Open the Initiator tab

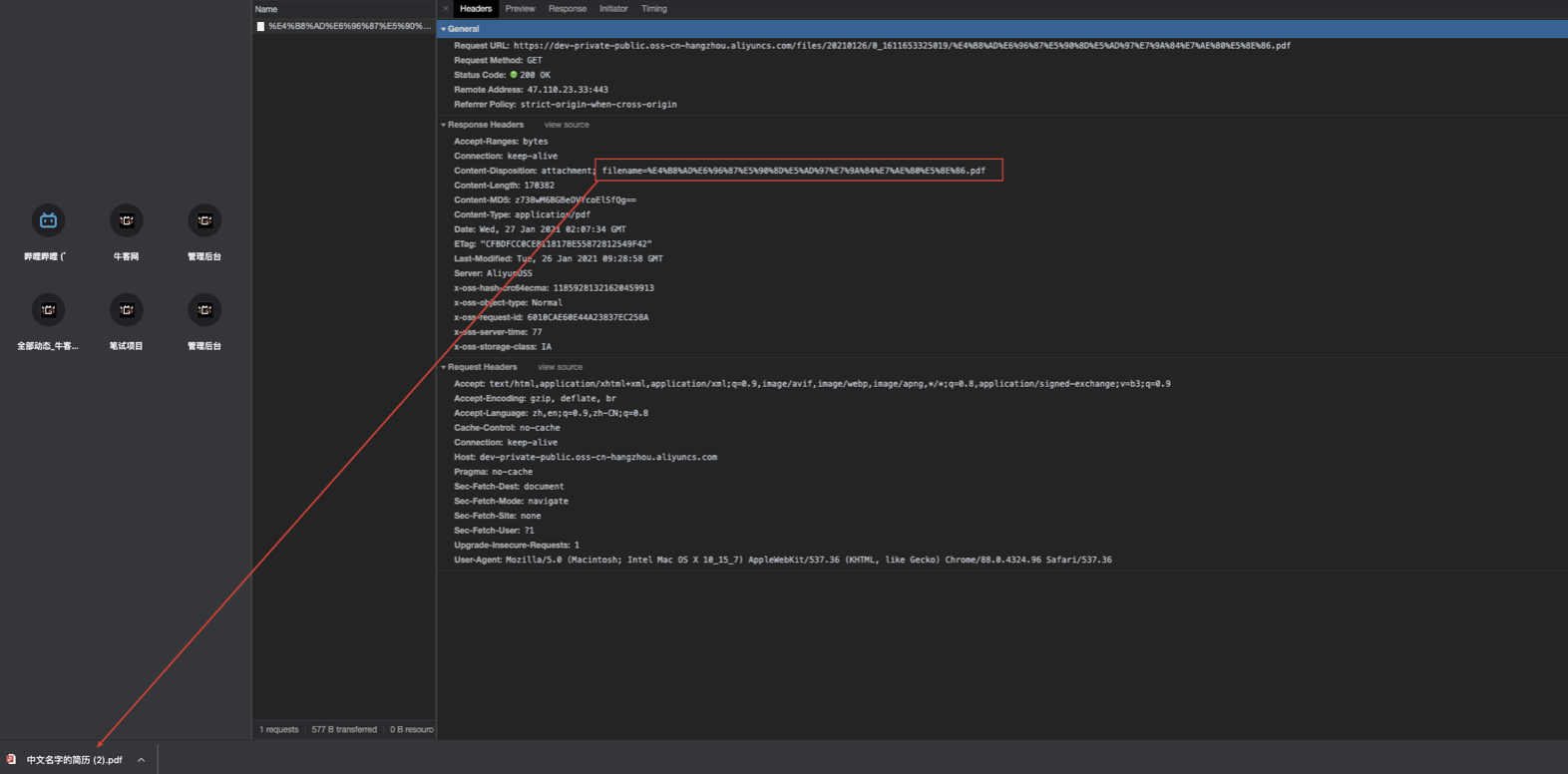point(613,9)
